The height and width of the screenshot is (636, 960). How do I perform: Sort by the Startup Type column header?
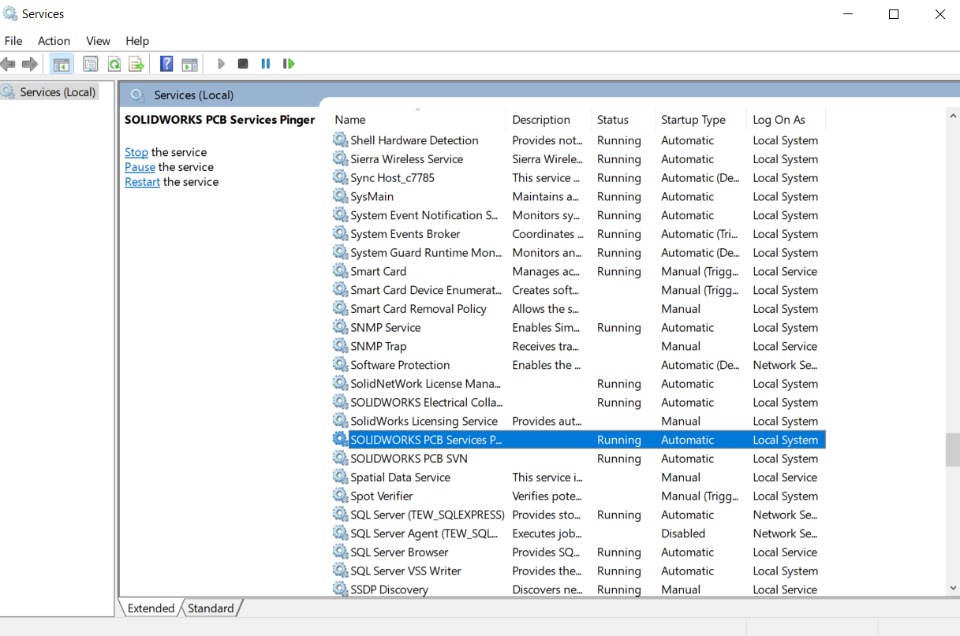tap(702, 120)
